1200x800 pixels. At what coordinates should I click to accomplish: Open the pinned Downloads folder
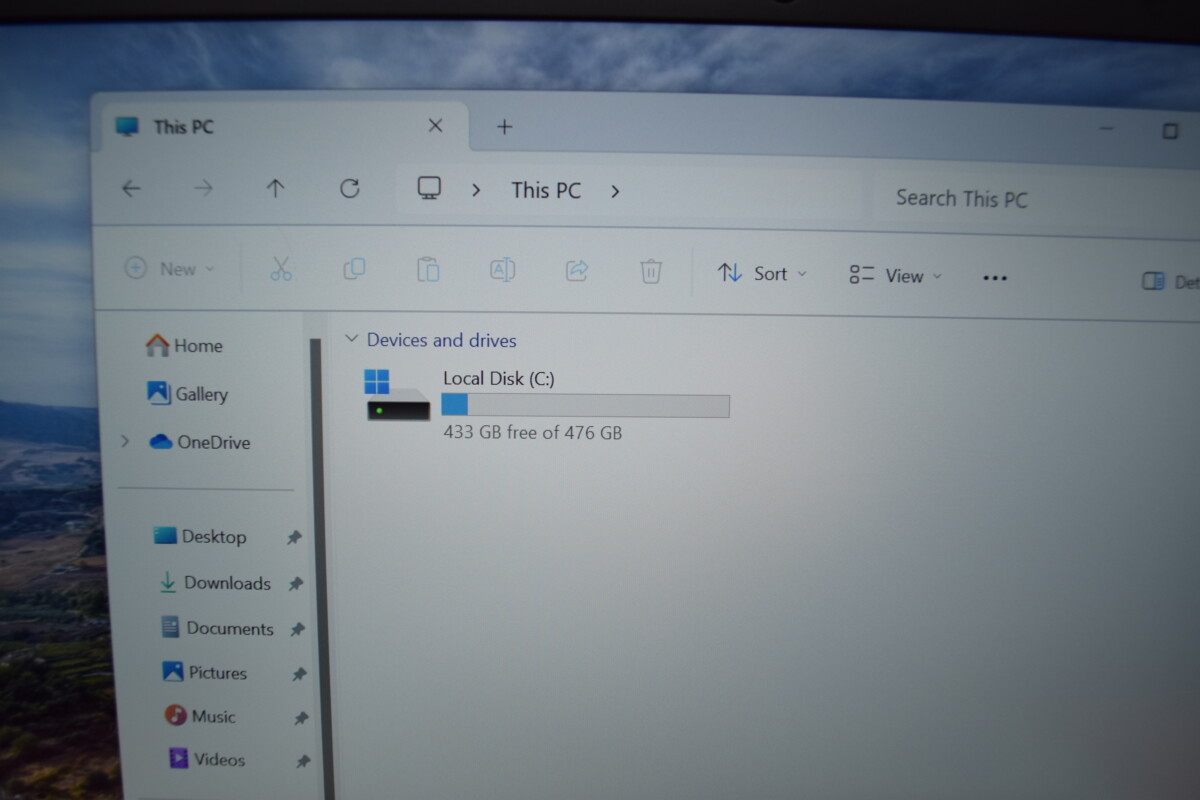(215, 583)
